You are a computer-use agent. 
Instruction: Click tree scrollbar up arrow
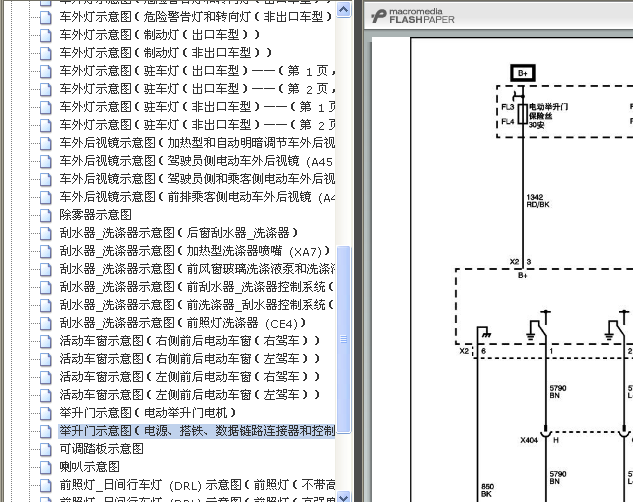tap(344, 10)
